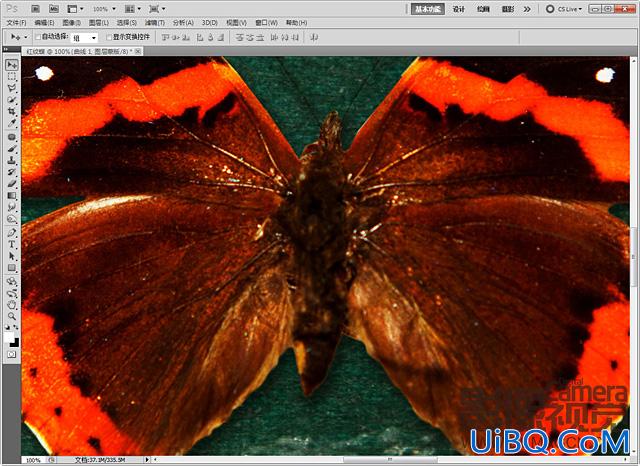Open the Move tool preset picker arrow
Image resolution: width=640 pixels, height=466 pixels.
pos(26,37)
